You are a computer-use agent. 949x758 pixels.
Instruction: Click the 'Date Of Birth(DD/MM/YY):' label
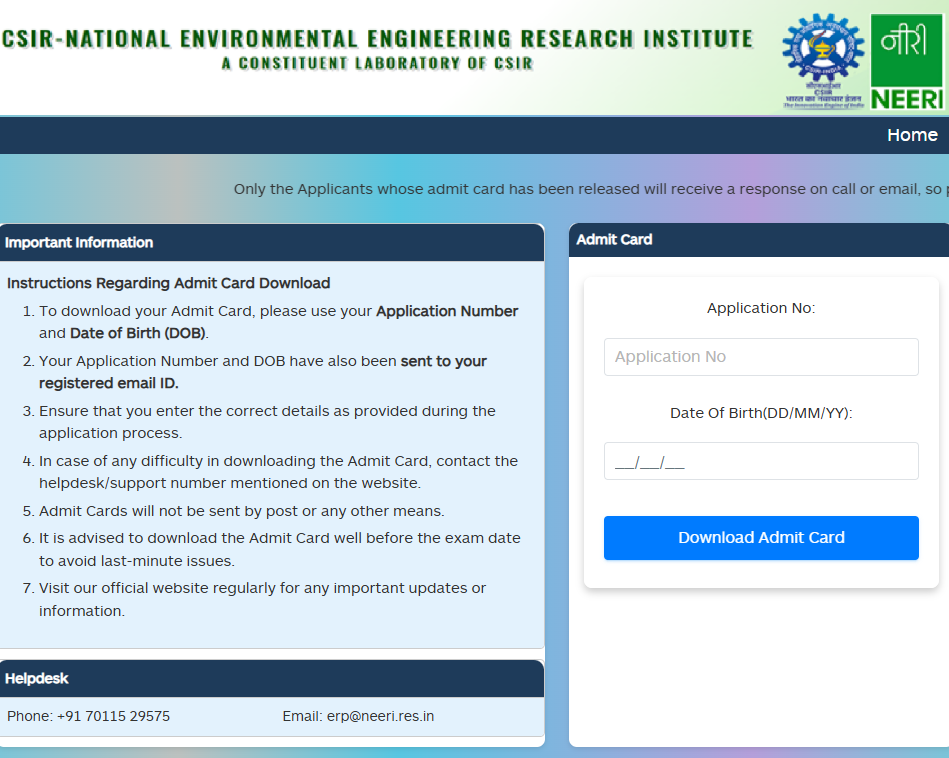760,413
